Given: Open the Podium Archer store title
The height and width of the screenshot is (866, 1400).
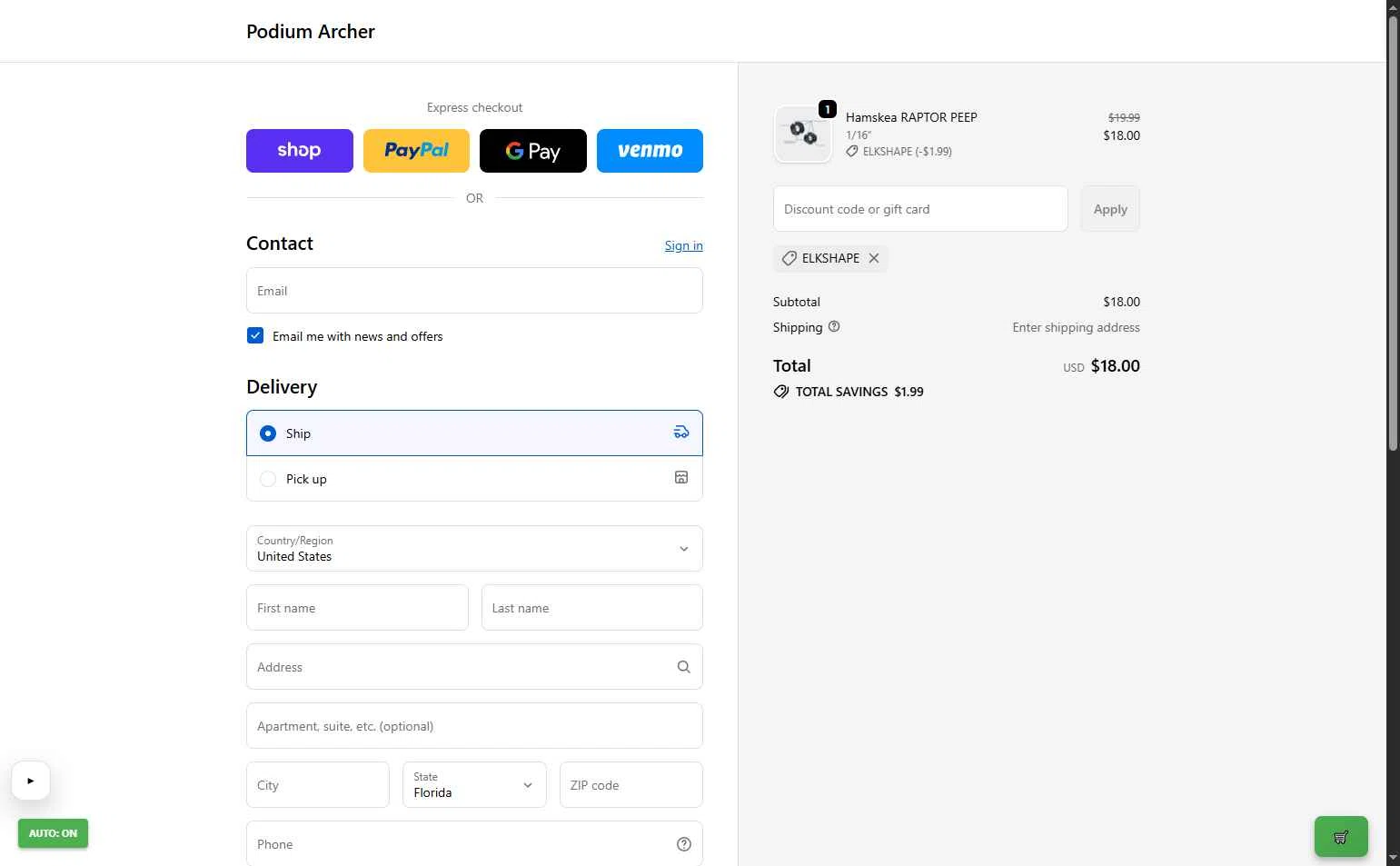Looking at the screenshot, I should tap(311, 32).
